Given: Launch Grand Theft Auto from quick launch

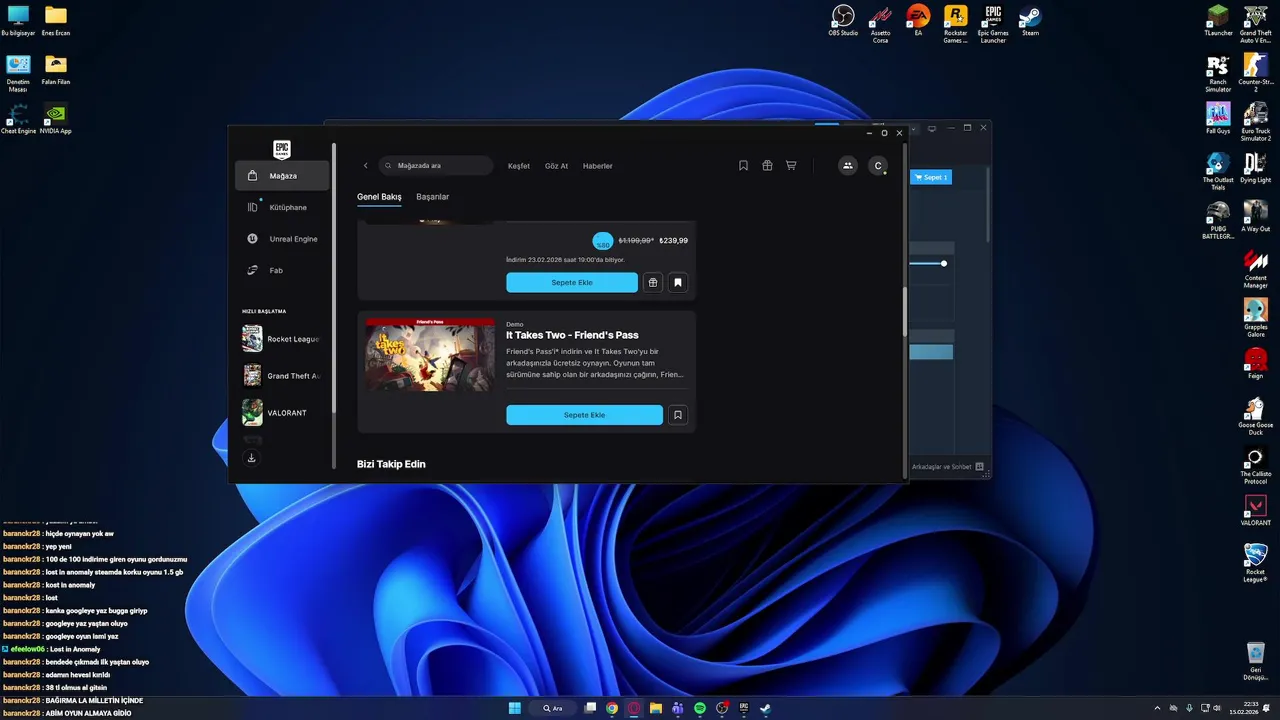Looking at the screenshot, I should [282, 376].
